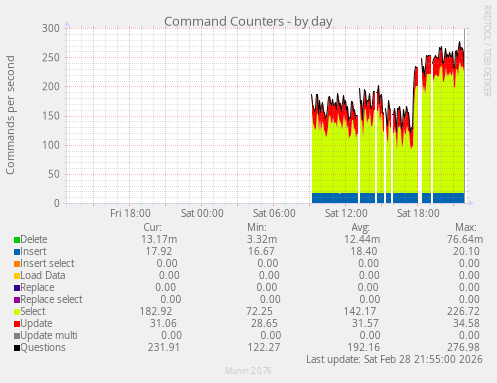Click the 'Min:' column header
Screen dimensions: 497x383
click(x=257, y=227)
